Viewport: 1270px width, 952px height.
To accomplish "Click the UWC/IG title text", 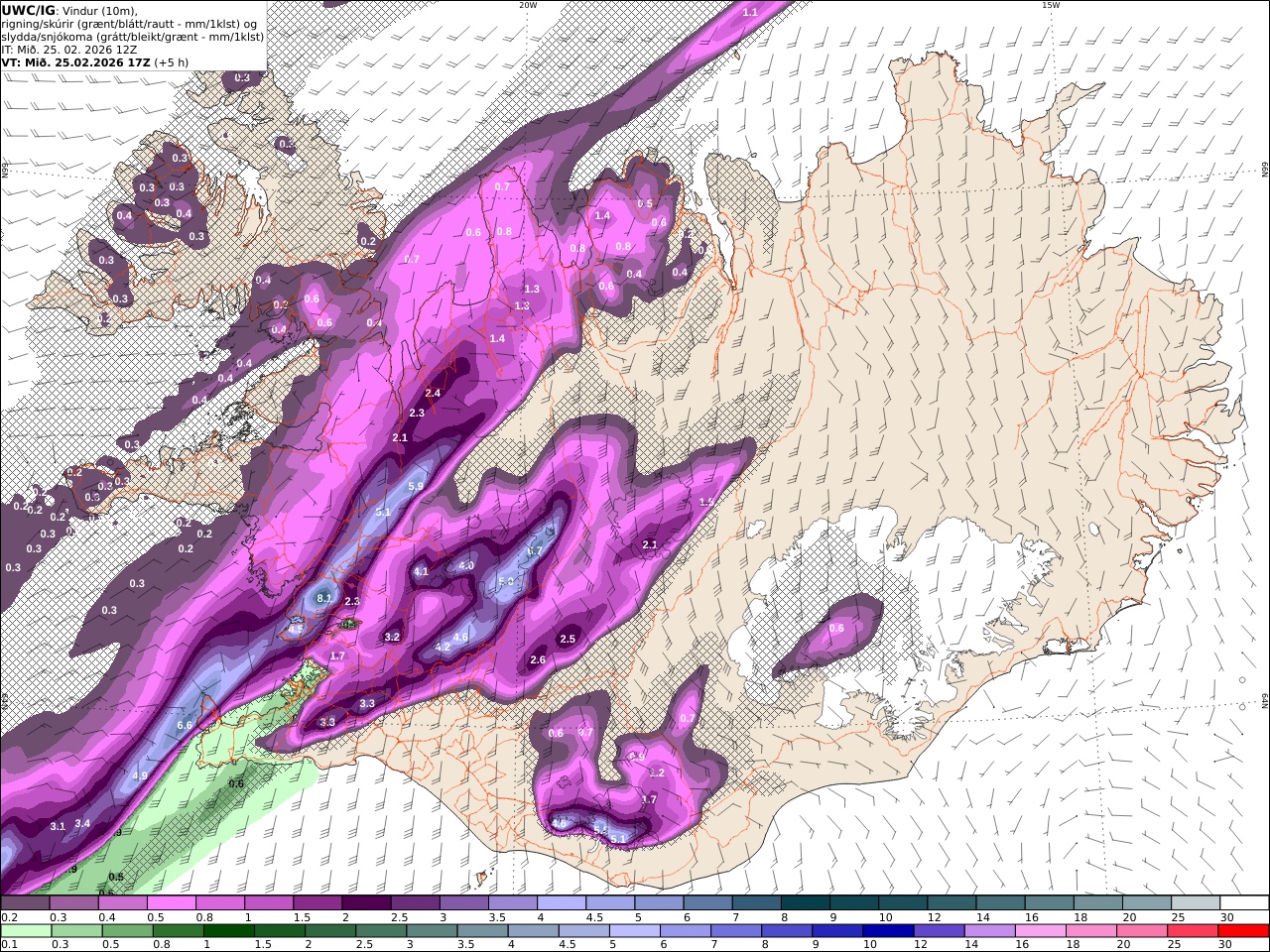I will pos(29,10).
